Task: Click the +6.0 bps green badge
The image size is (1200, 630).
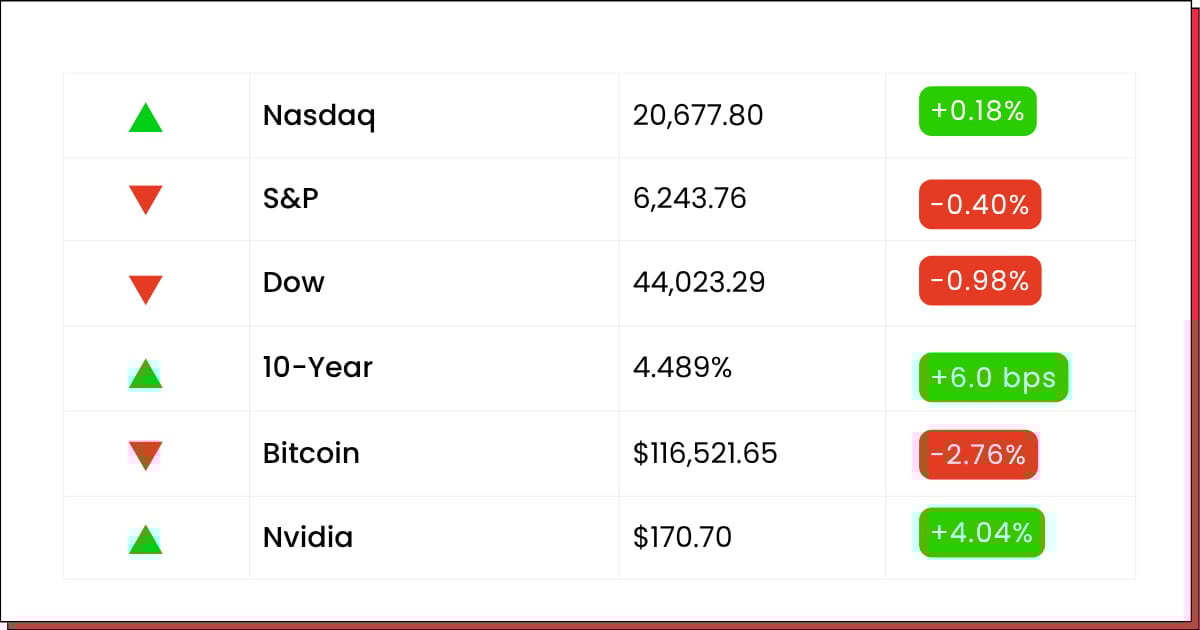Action: (994, 377)
